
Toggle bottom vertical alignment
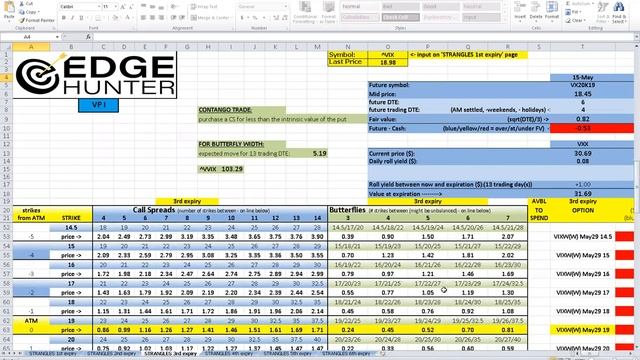tap(161, 7)
